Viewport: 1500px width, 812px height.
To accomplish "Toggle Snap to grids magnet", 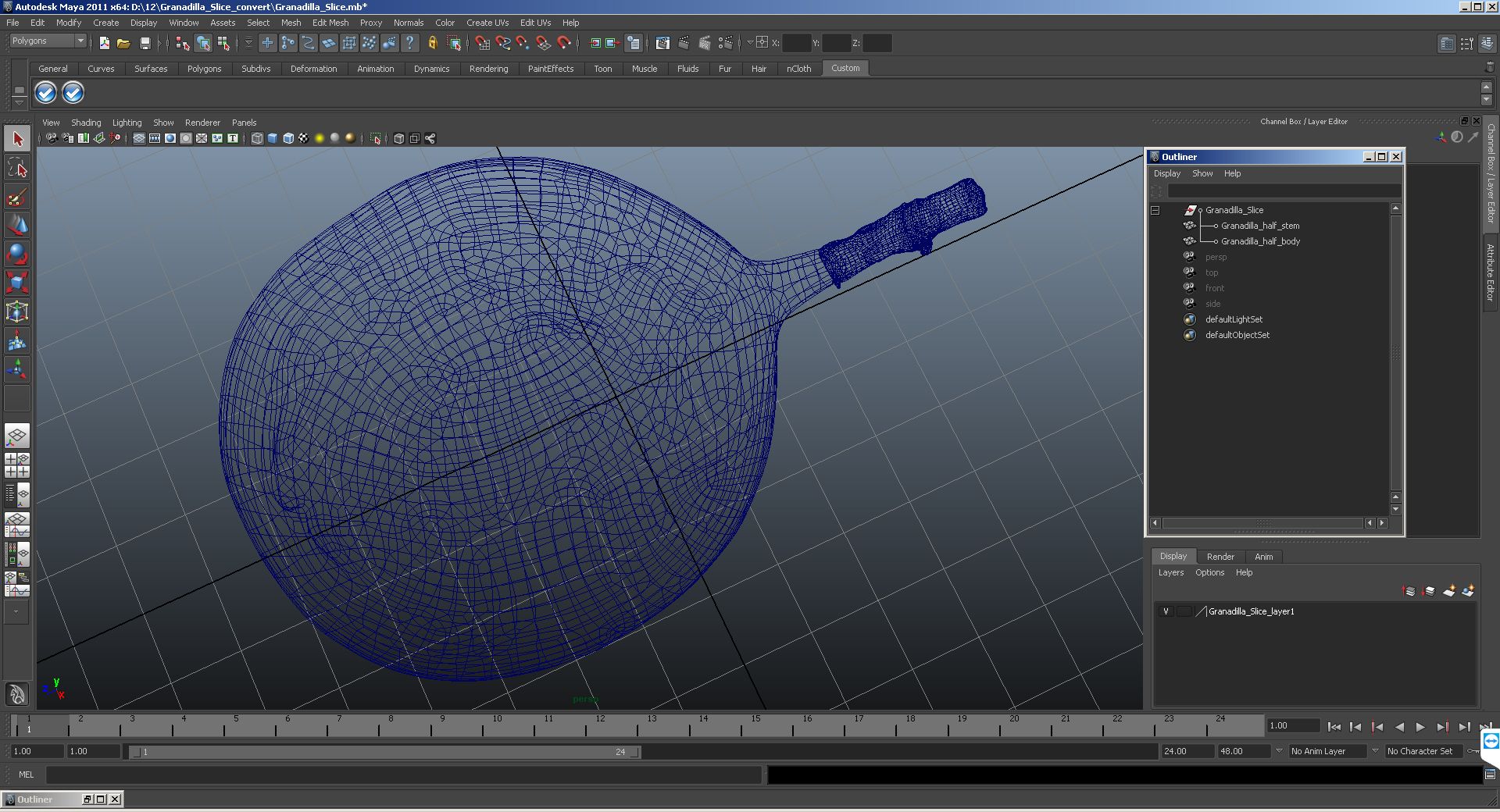I will coord(482,43).
